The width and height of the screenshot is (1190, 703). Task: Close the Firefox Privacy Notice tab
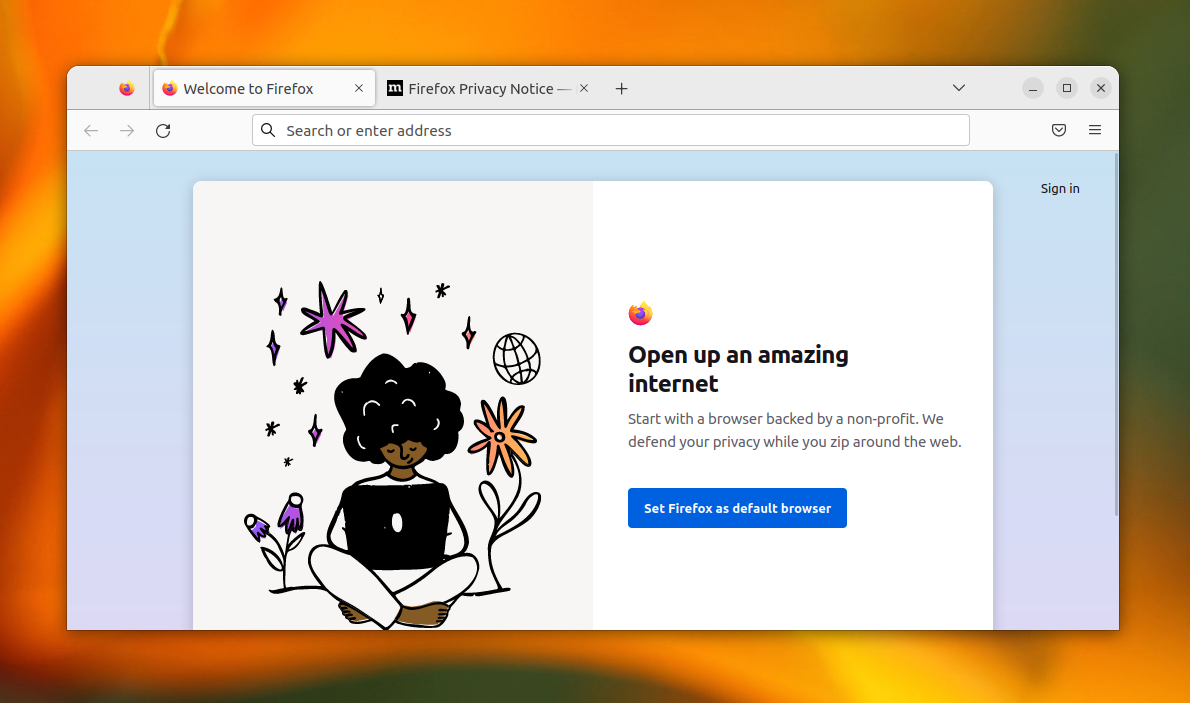pyautogui.click(x=584, y=89)
